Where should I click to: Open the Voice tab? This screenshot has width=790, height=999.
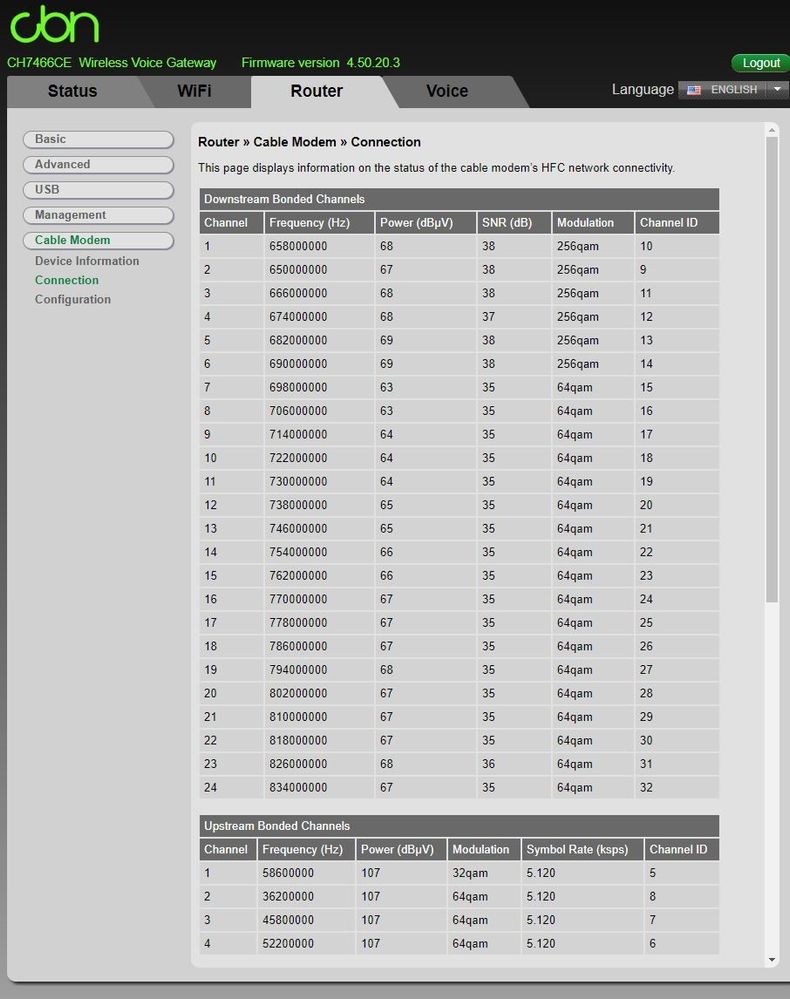pos(447,91)
